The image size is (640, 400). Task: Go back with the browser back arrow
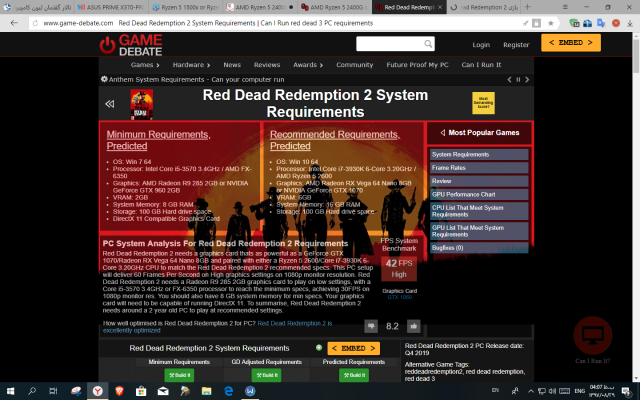[x=14, y=23]
